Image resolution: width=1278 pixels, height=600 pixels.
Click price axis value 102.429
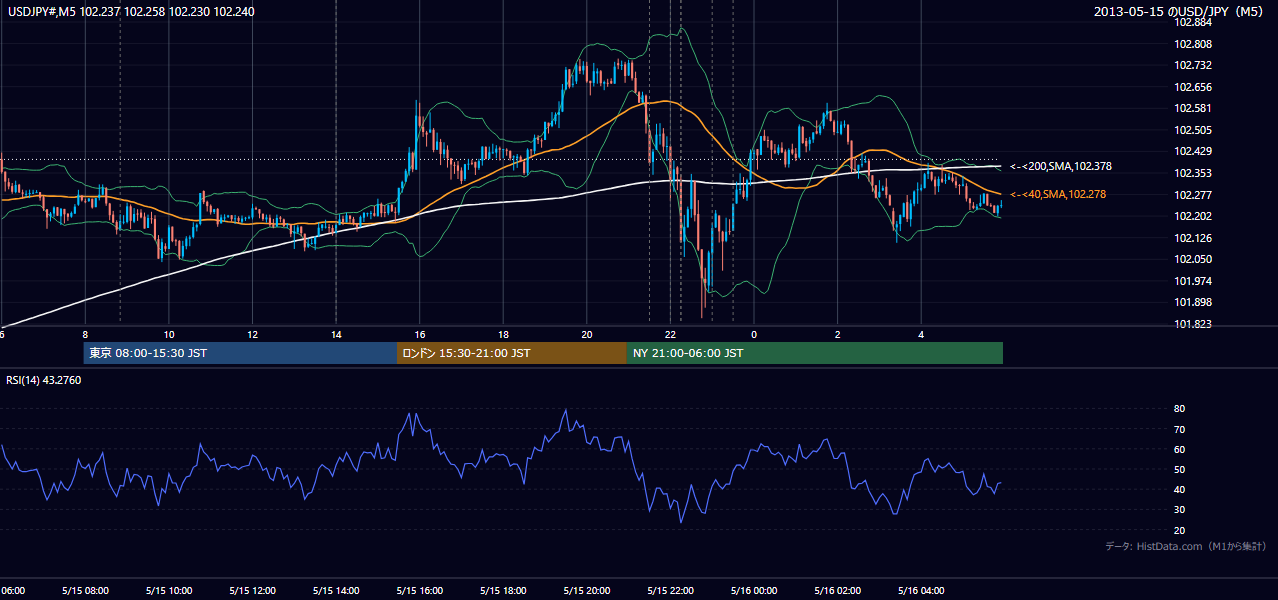pyautogui.click(x=1194, y=151)
